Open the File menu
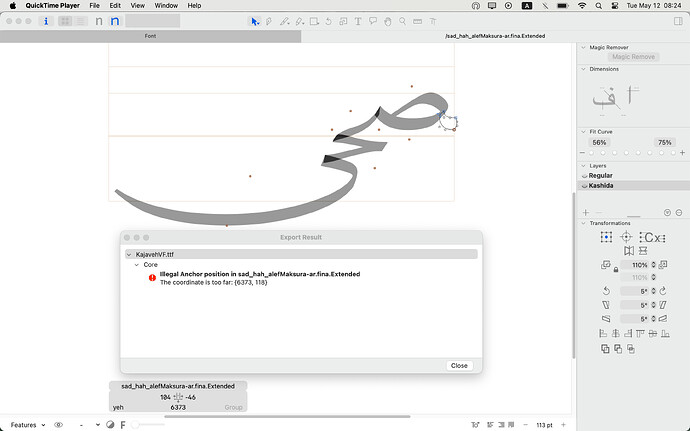This screenshot has height=431, width=690. tap(94, 6)
